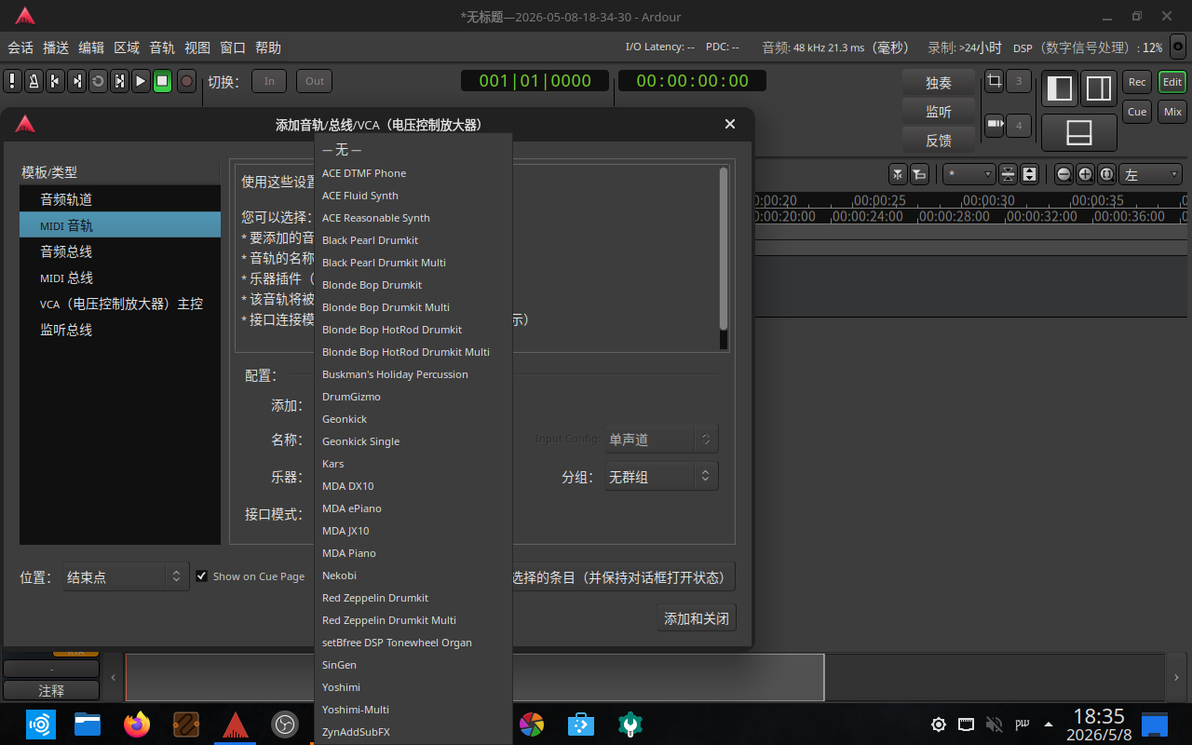
Task: Toggle Show on Cue Page checkbox
Action: click(x=201, y=576)
